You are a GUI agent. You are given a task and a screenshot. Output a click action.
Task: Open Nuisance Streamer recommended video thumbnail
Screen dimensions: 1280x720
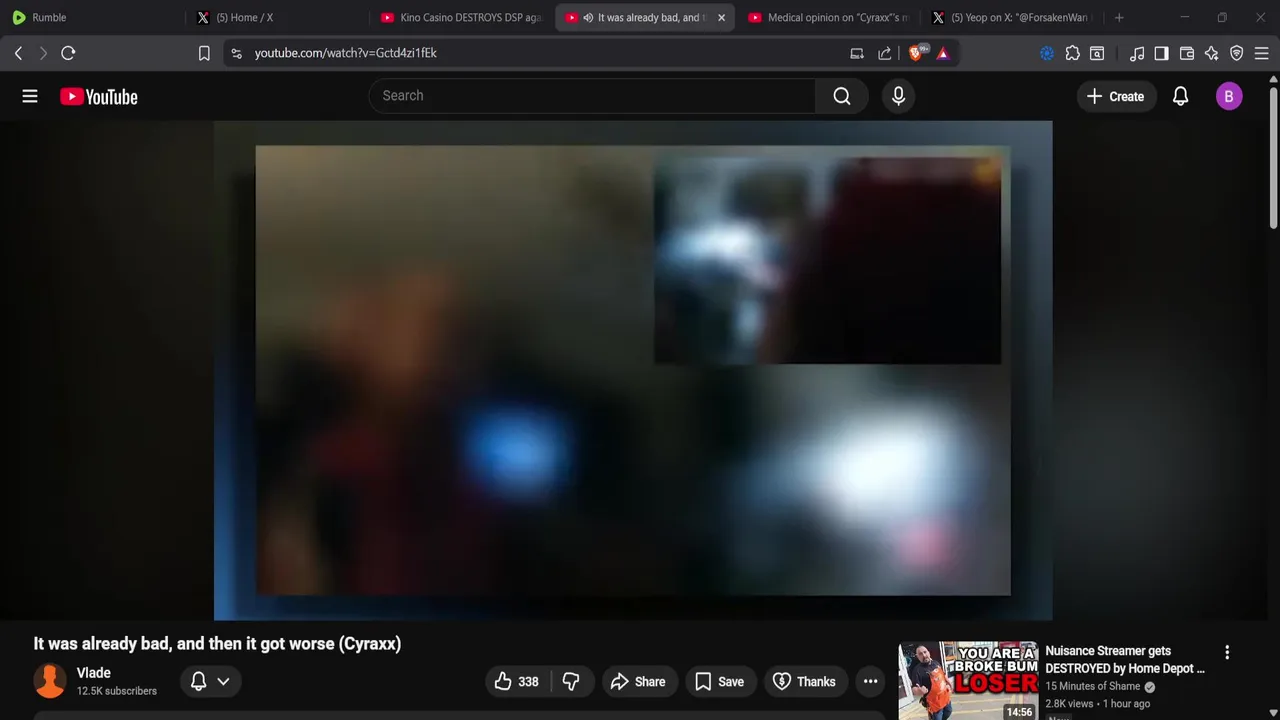click(968, 681)
